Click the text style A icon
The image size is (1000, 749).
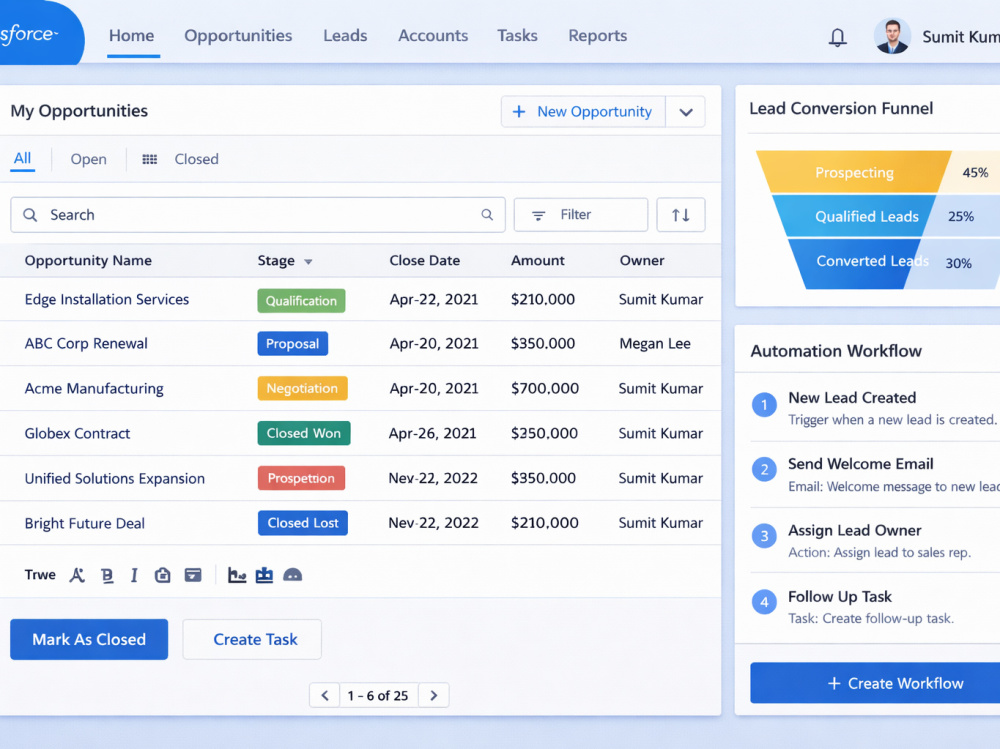(77, 575)
